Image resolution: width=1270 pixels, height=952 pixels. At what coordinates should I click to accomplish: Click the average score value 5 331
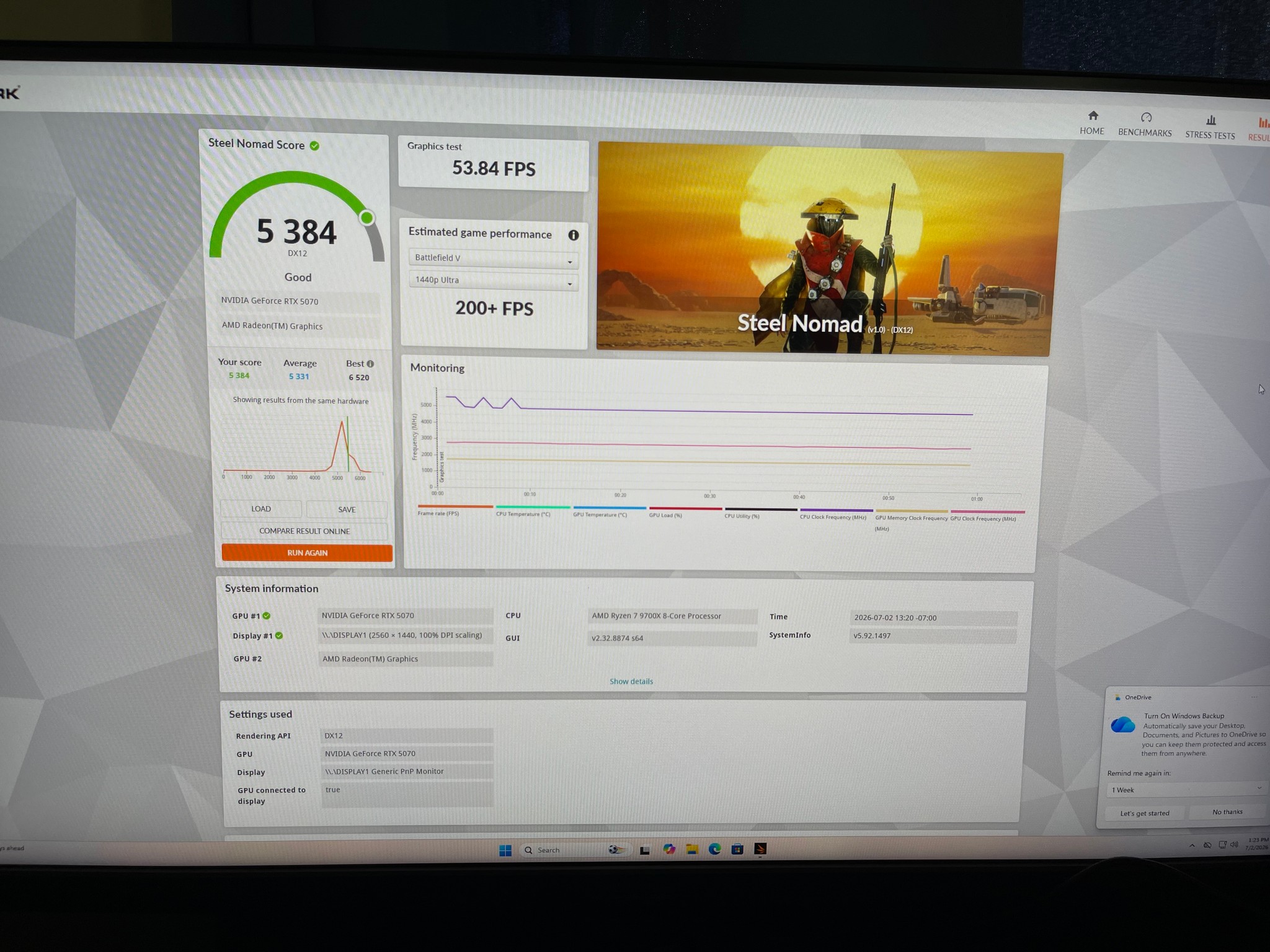299,376
